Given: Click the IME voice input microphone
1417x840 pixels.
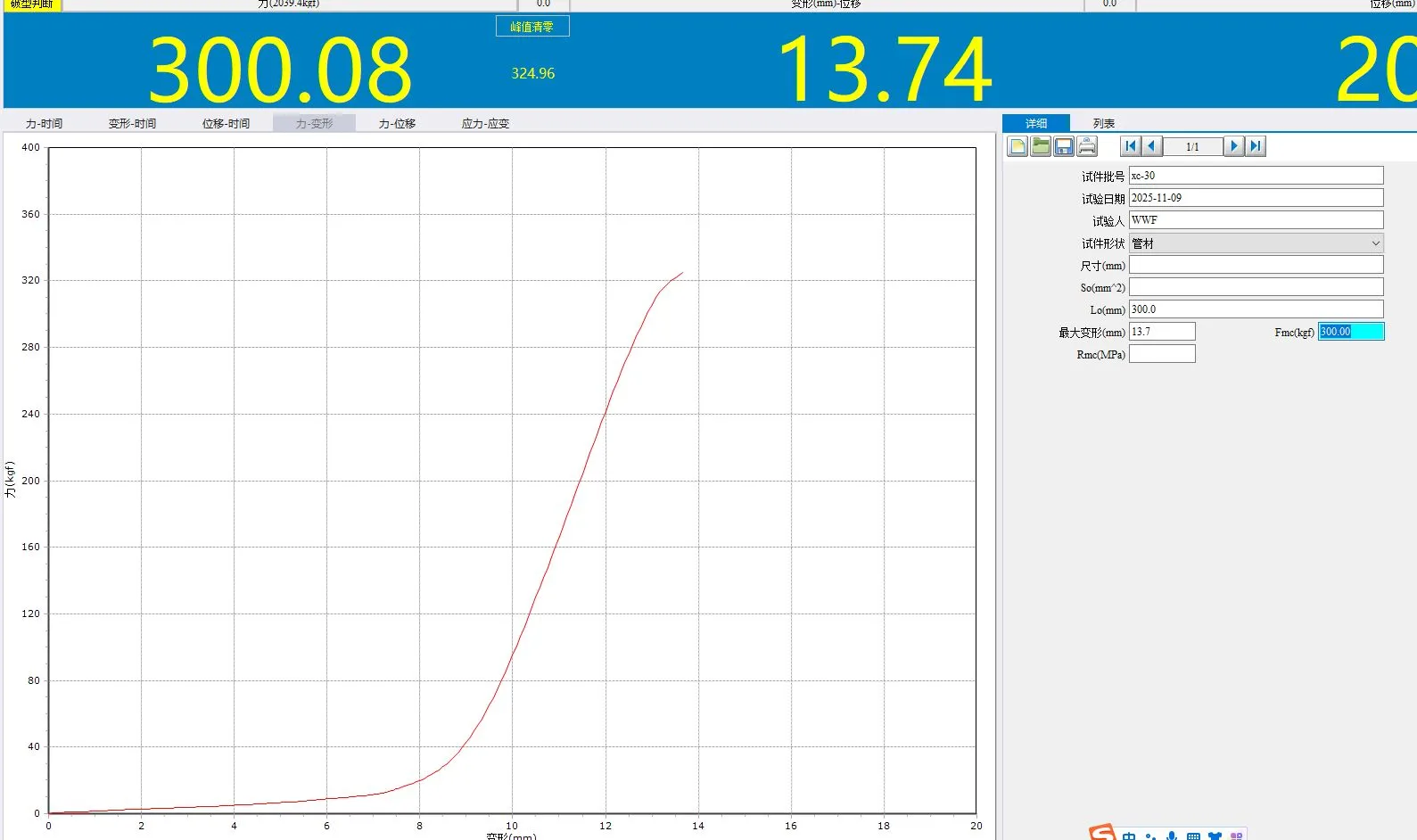Looking at the screenshot, I should pyautogui.click(x=1172, y=836).
